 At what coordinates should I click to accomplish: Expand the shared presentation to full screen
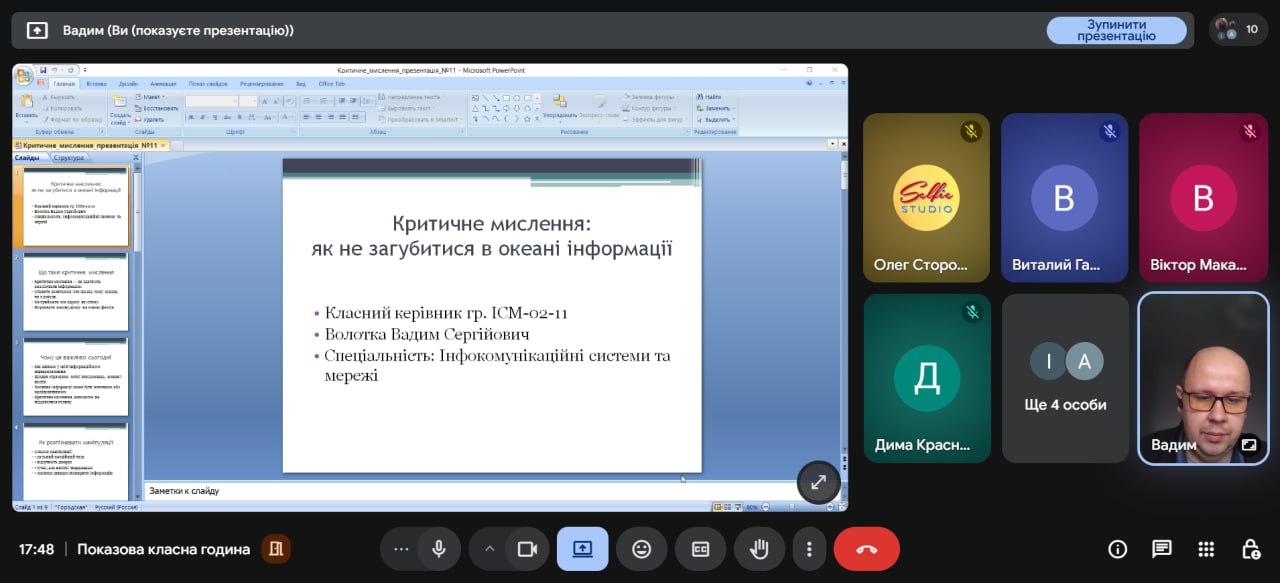tap(818, 482)
